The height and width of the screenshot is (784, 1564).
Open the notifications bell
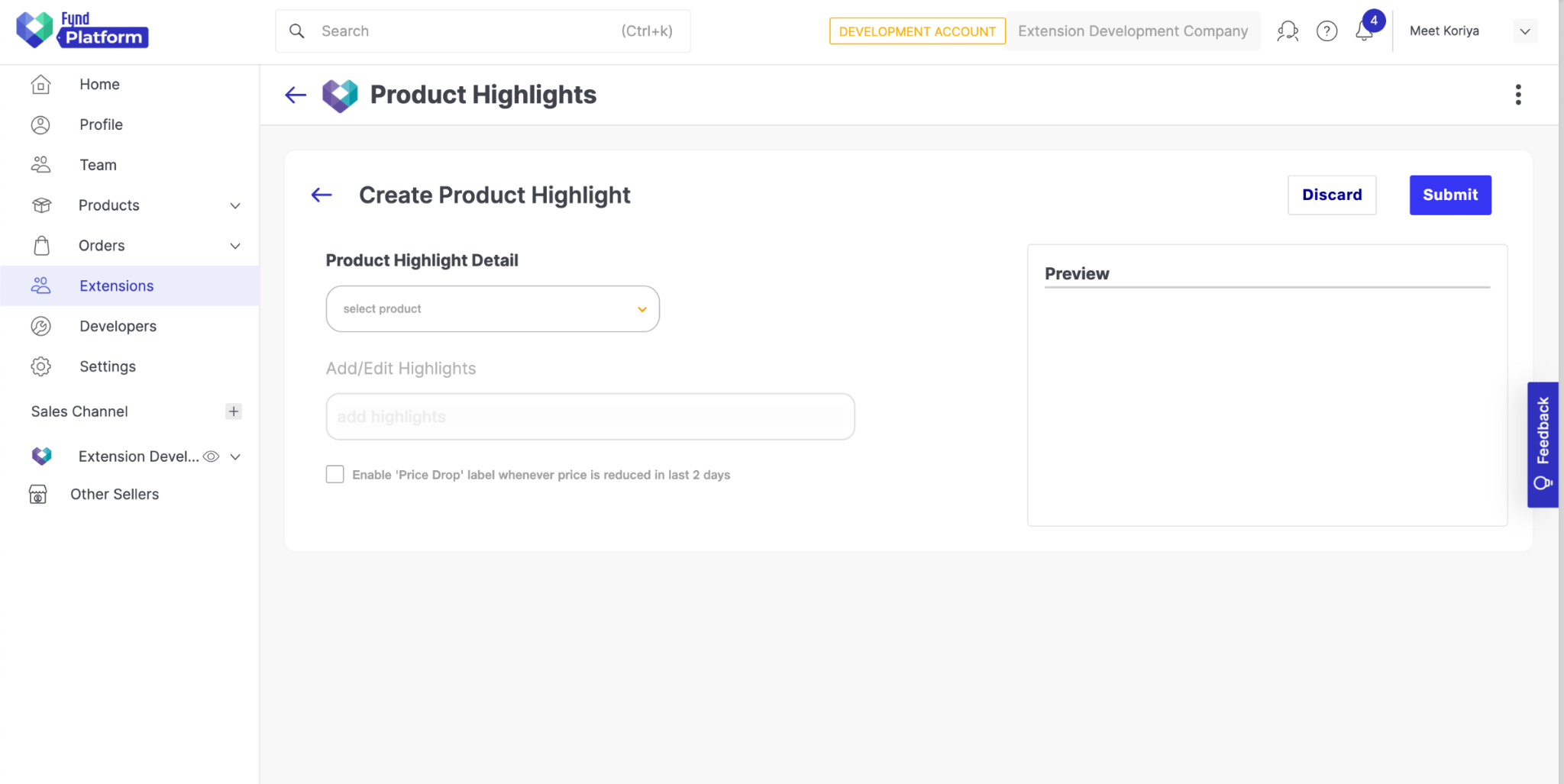click(x=1365, y=31)
